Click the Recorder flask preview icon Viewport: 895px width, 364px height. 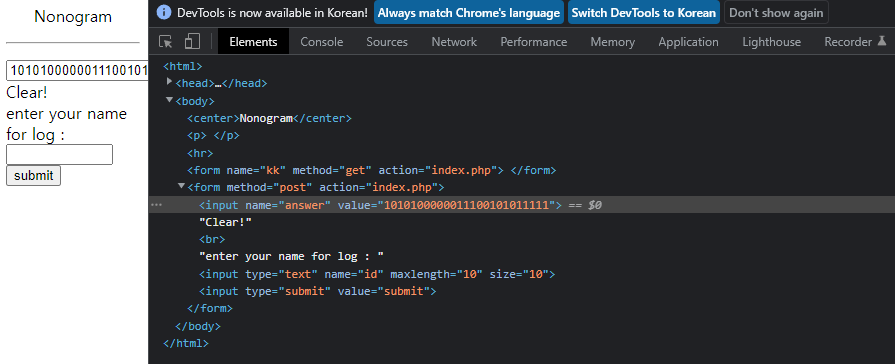tap(881, 41)
